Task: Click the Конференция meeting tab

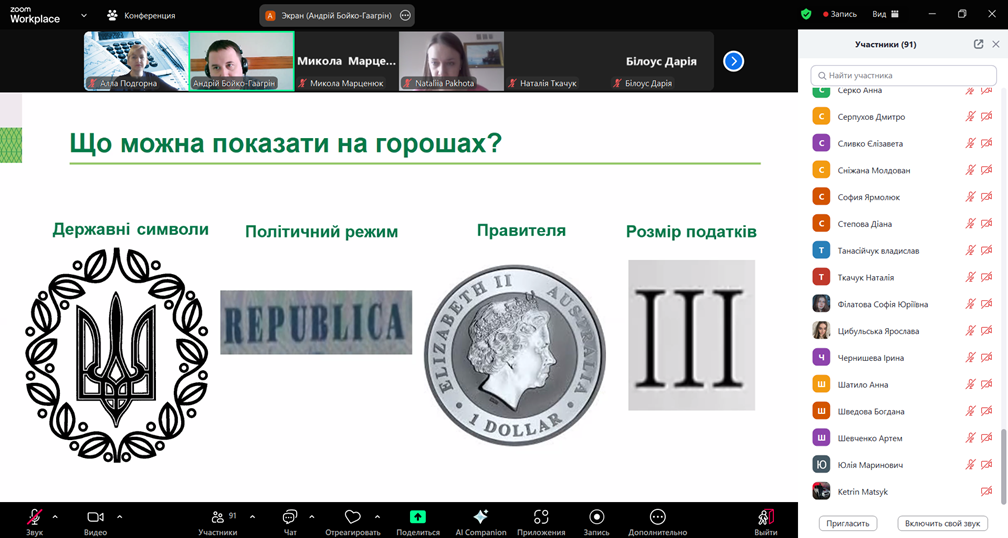Action: click(141, 15)
